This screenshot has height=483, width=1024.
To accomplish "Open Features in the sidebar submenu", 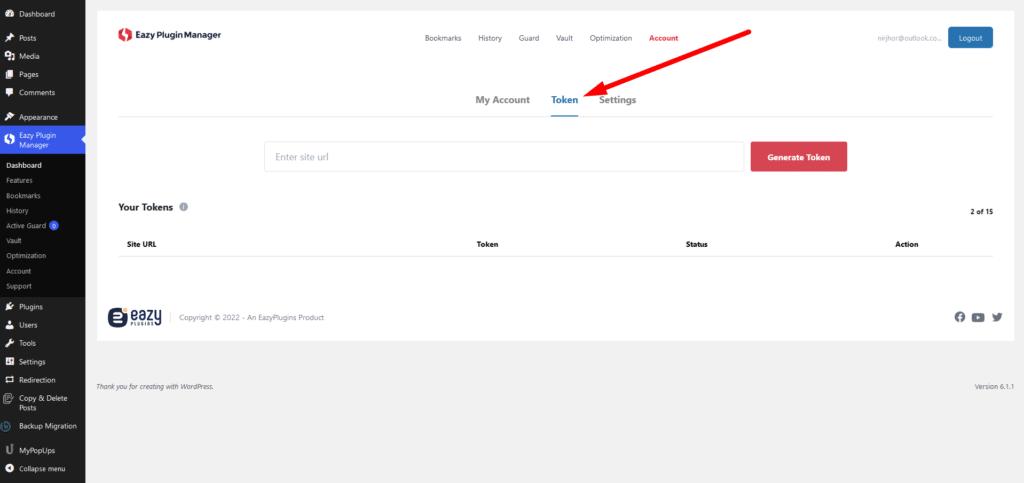I will click(19, 180).
